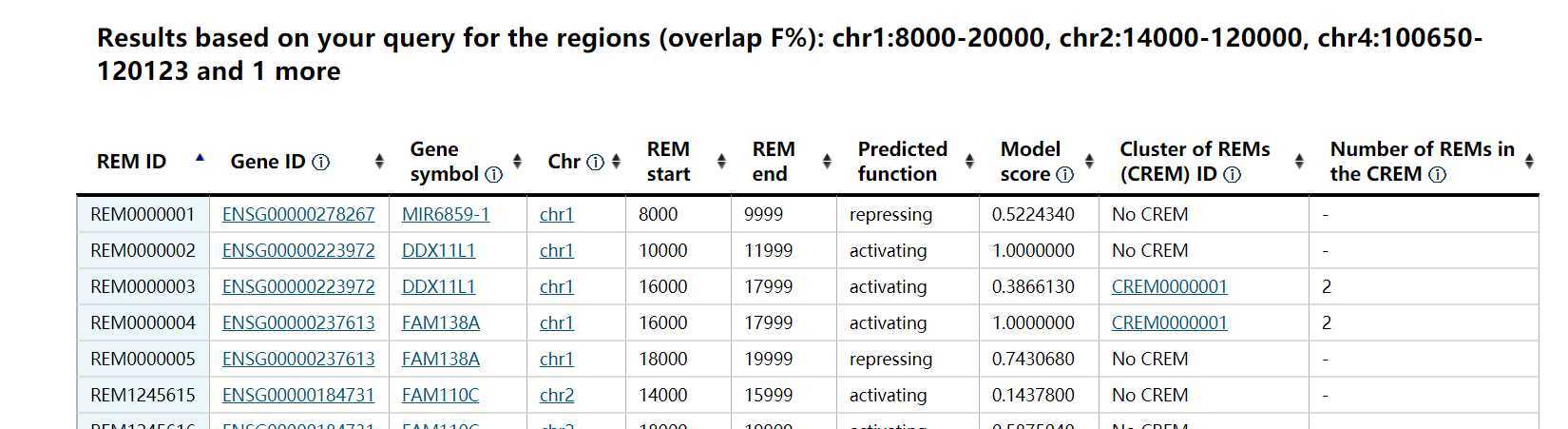
Task: Open the MIR6859-1 gene symbol link
Action: click(446, 215)
